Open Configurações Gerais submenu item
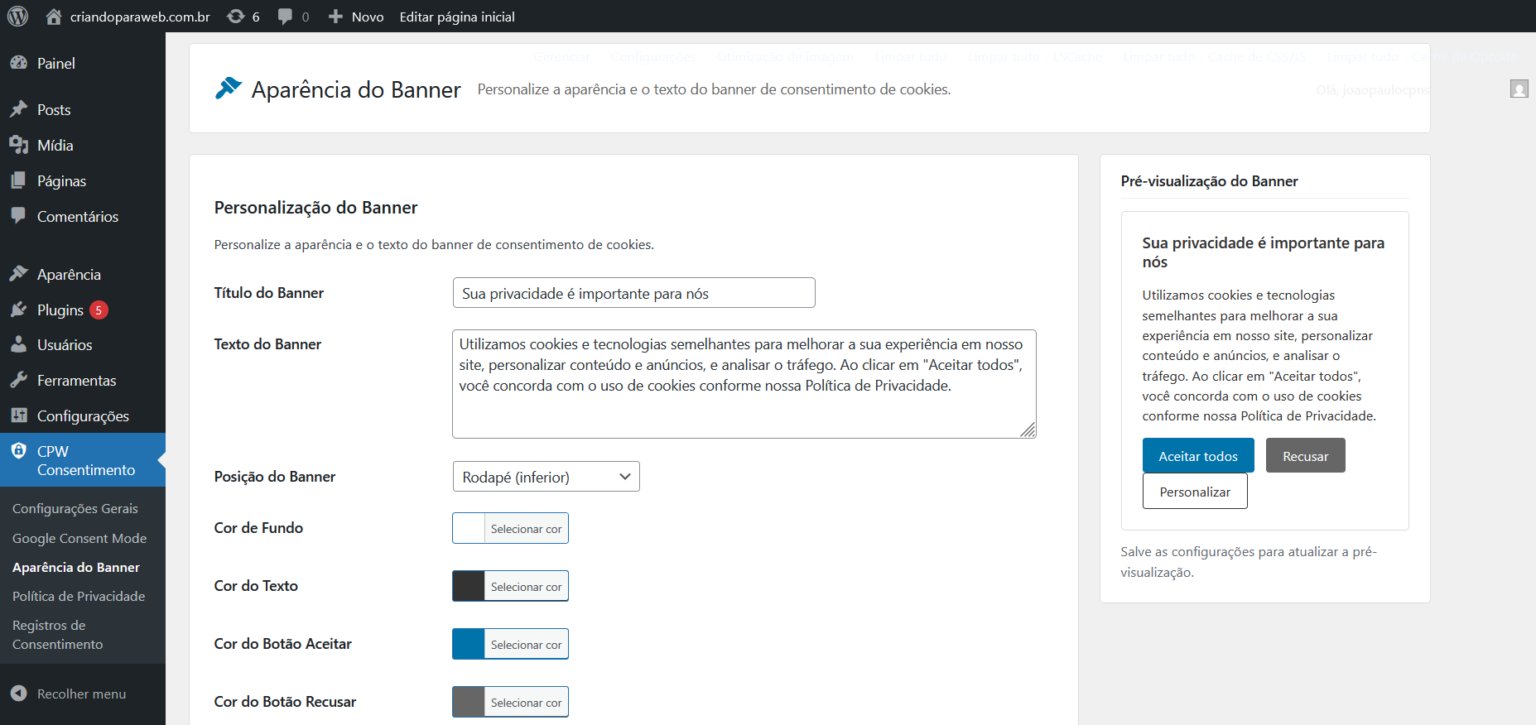Viewport: 1536px width, 725px height. click(x=75, y=509)
